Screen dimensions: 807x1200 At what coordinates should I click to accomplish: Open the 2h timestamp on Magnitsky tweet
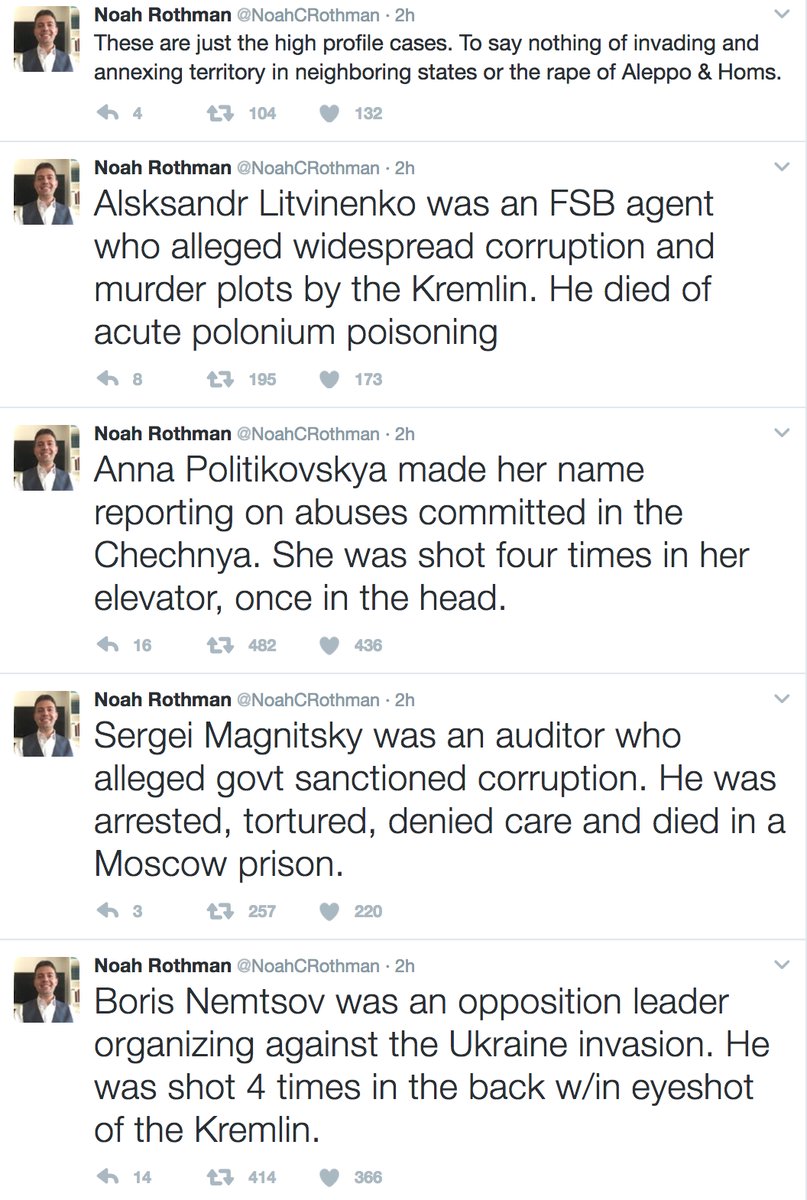(406, 700)
